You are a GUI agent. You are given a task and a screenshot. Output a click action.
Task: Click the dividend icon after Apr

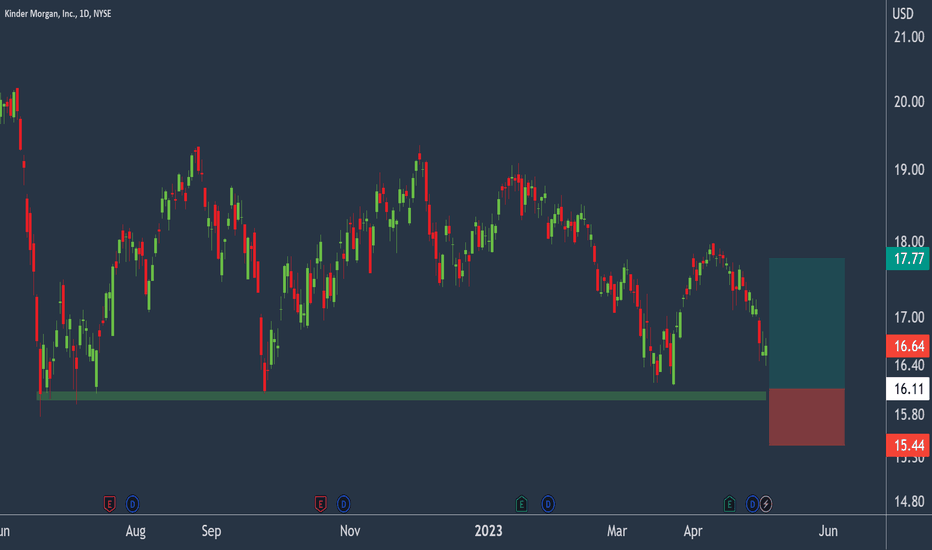752,504
